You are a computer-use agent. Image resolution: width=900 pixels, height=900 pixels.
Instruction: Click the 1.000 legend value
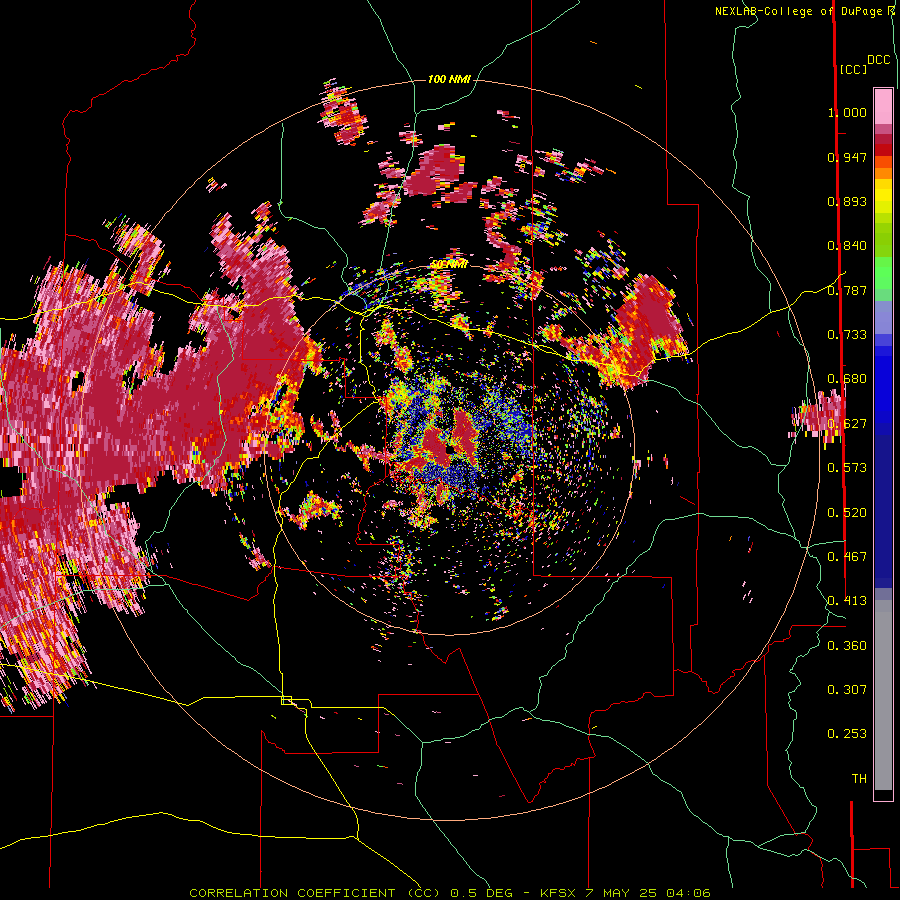point(847,112)
